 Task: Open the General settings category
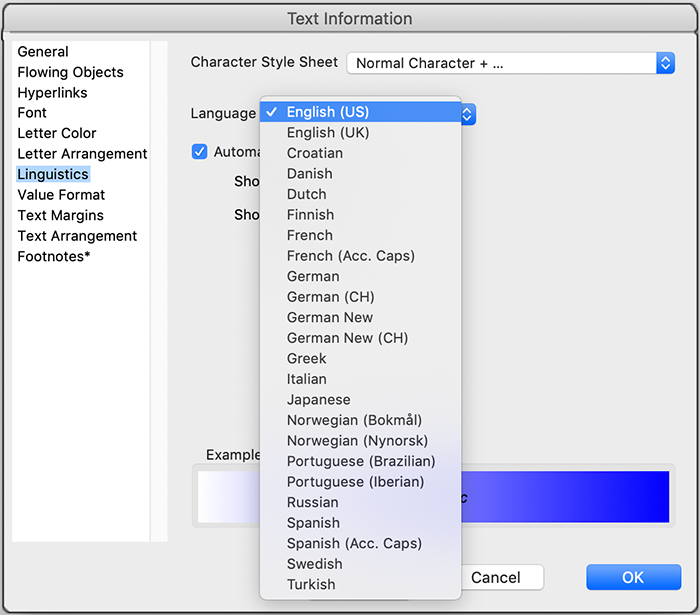[x=43, y=51]
